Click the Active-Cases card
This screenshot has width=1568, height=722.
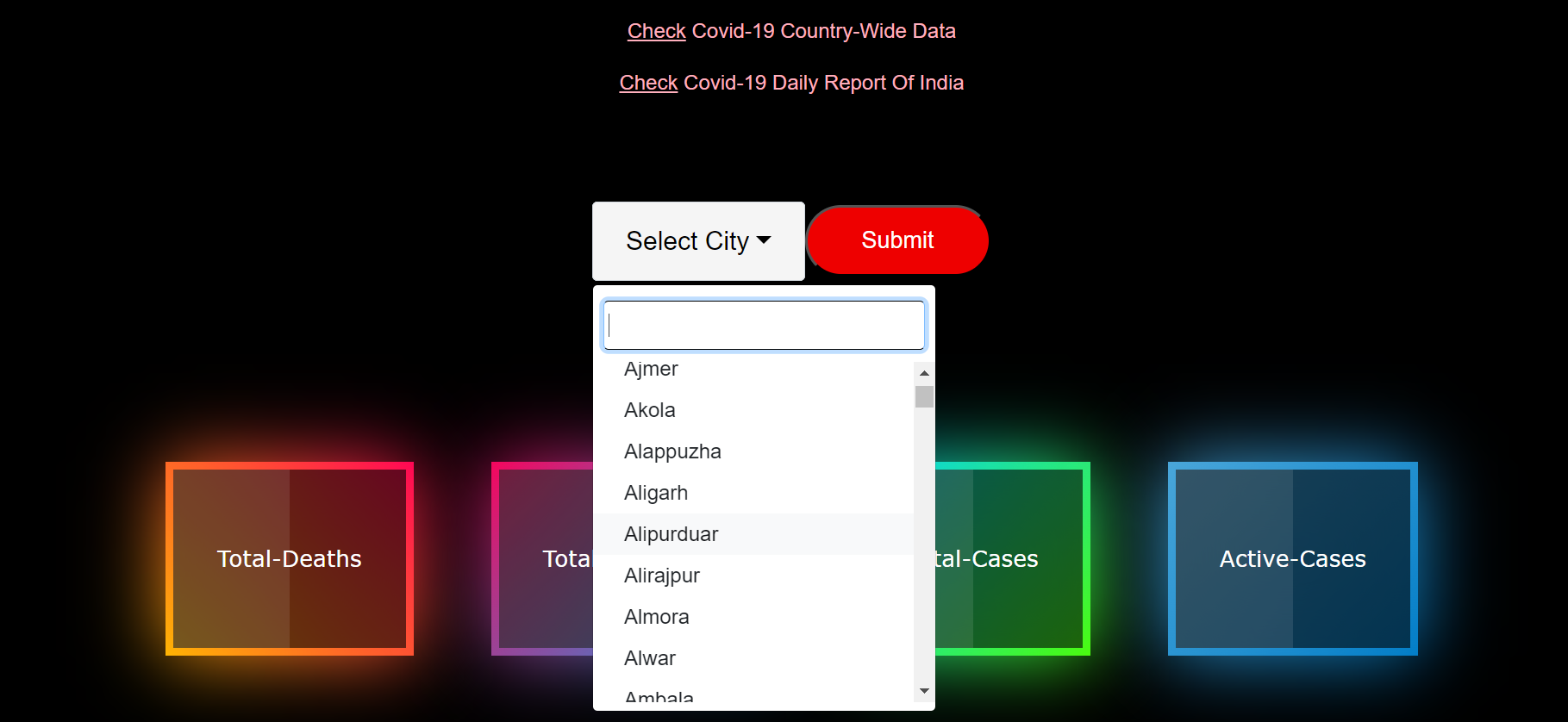pos(1292,558)
